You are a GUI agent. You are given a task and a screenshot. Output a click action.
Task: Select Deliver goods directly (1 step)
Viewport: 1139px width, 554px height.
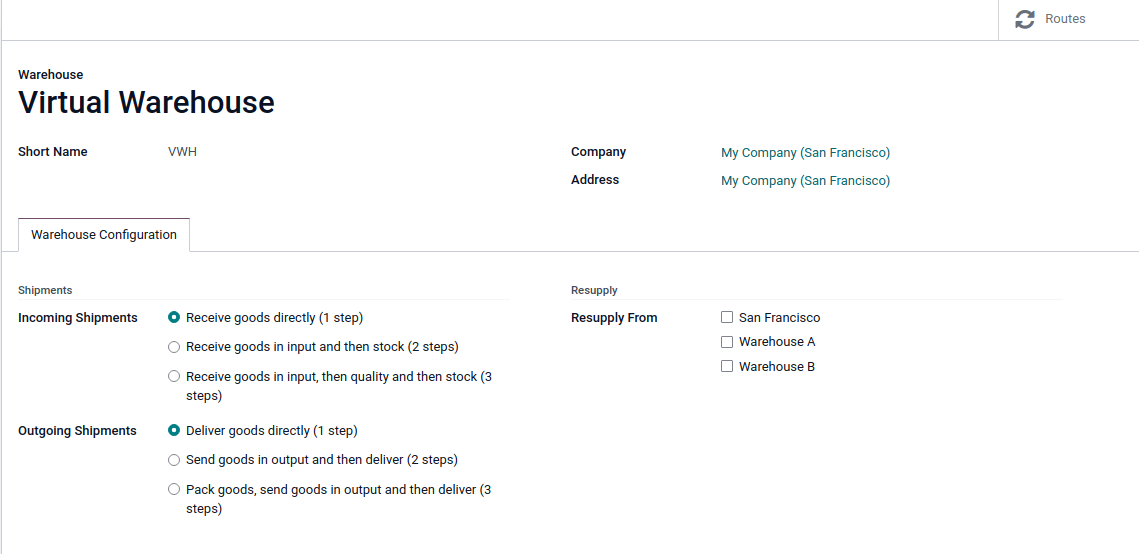point(174,431)
